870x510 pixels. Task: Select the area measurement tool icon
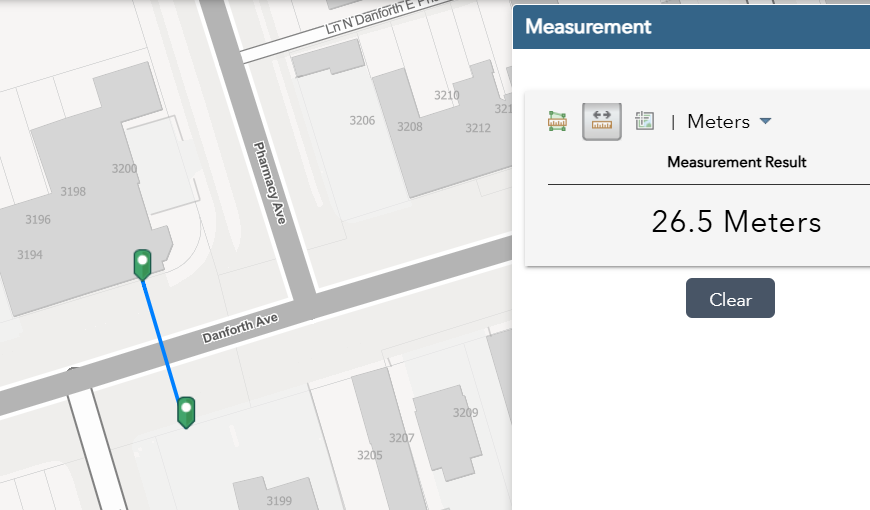557,121
